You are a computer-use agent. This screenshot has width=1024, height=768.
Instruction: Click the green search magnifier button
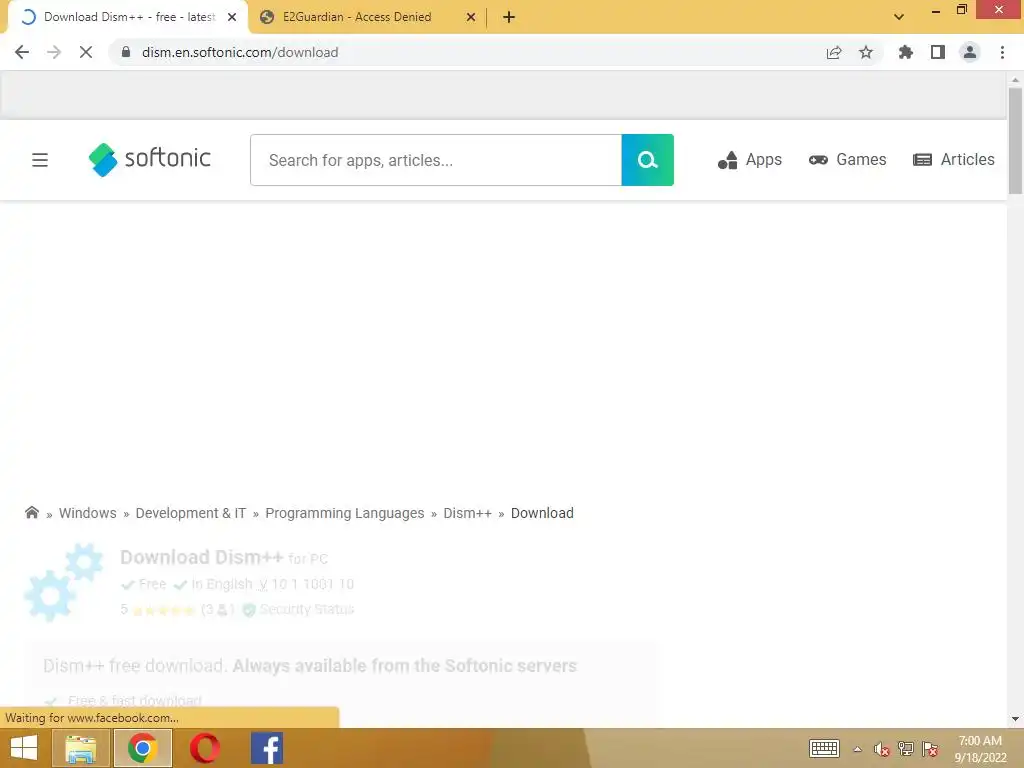tap(647, 160)
